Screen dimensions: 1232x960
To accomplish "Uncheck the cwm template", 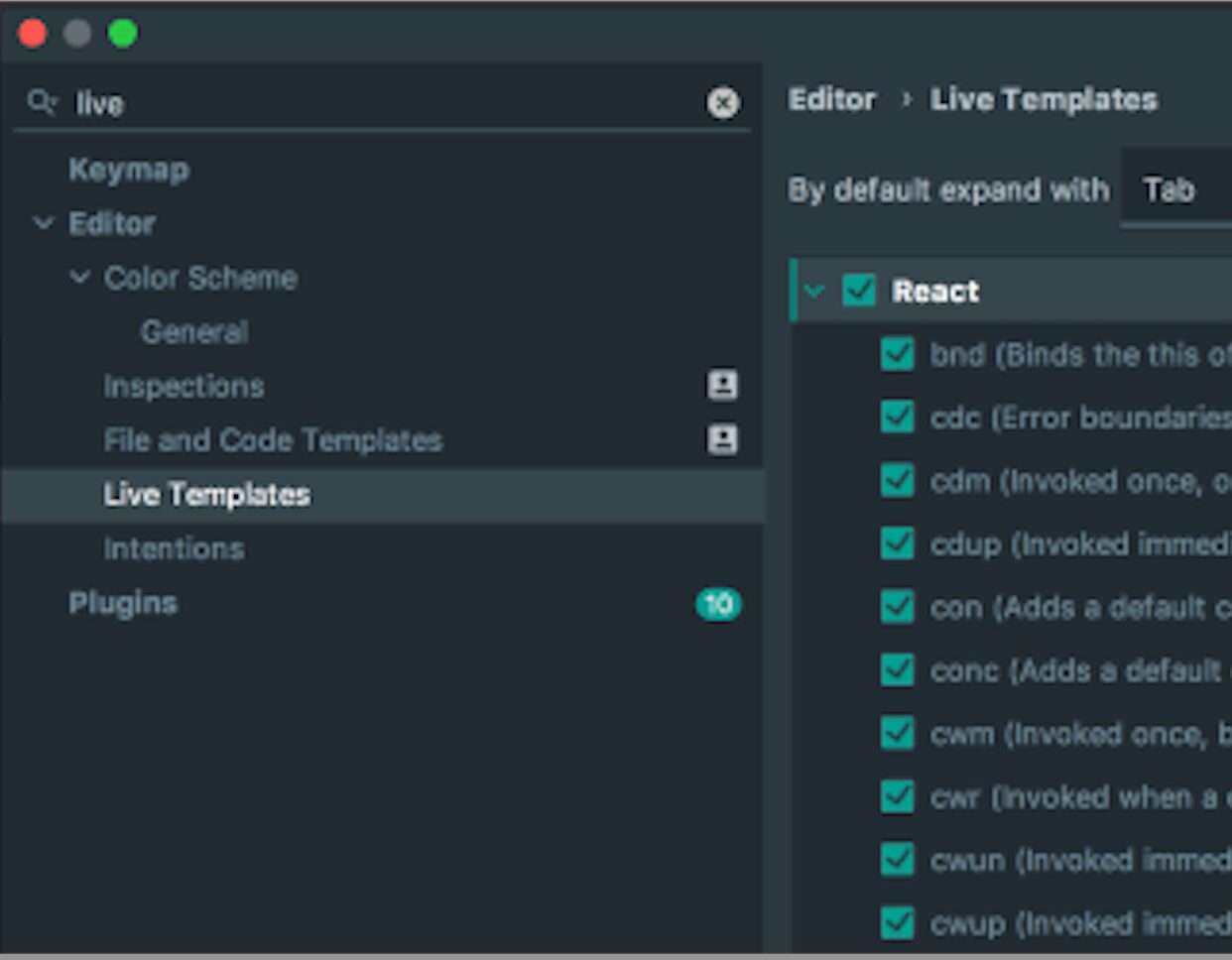I will [897, 734].
